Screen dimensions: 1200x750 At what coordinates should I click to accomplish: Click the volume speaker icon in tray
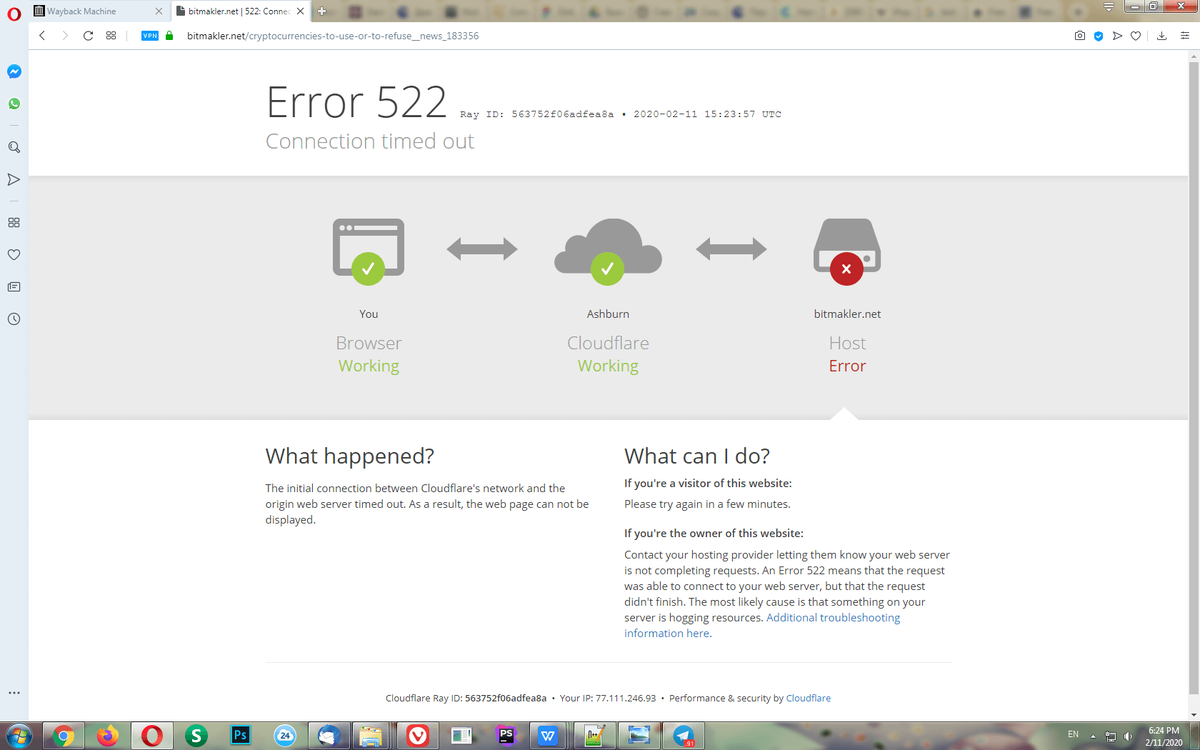[x=1129, y=736]
